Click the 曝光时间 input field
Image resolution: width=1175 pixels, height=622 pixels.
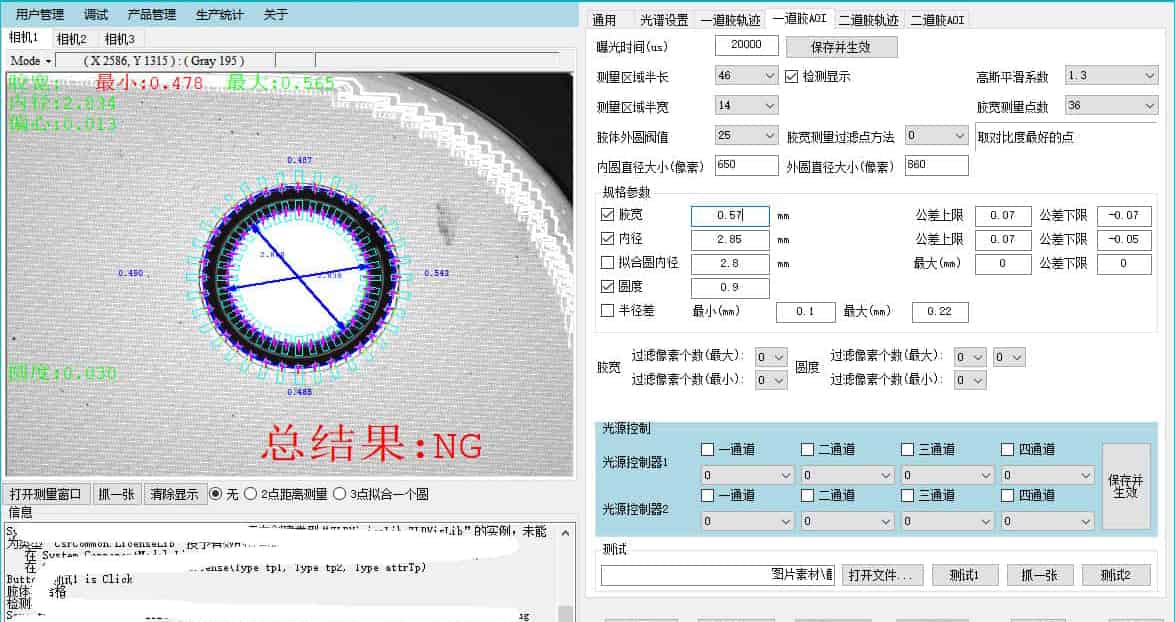pyautogui.click(x=746, y=45)
